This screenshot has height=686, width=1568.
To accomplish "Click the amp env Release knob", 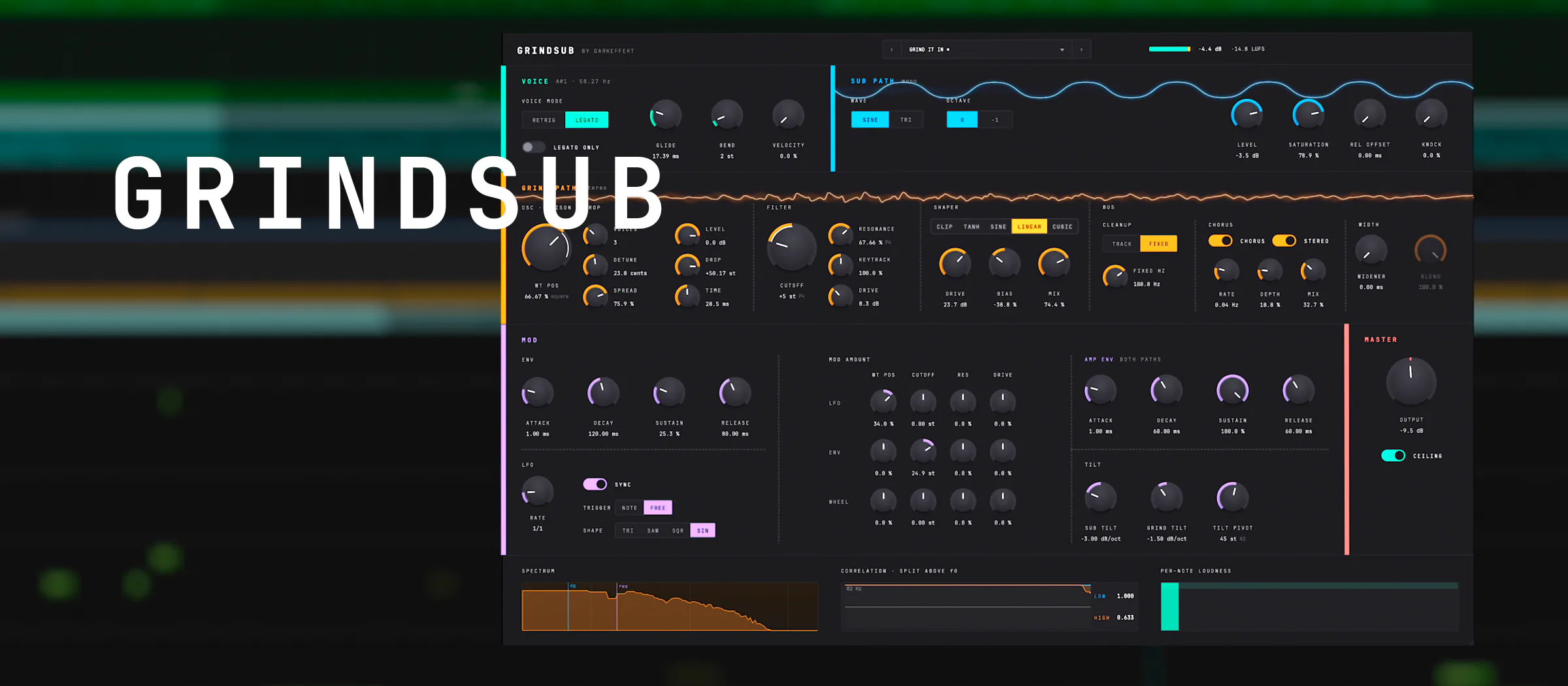I will pyautogui.click(x=1298, y=390).
